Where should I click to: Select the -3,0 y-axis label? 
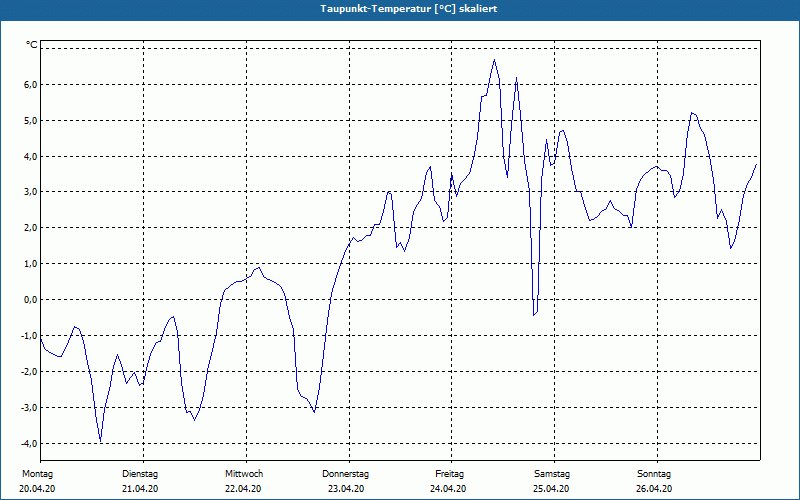point(30,408)
